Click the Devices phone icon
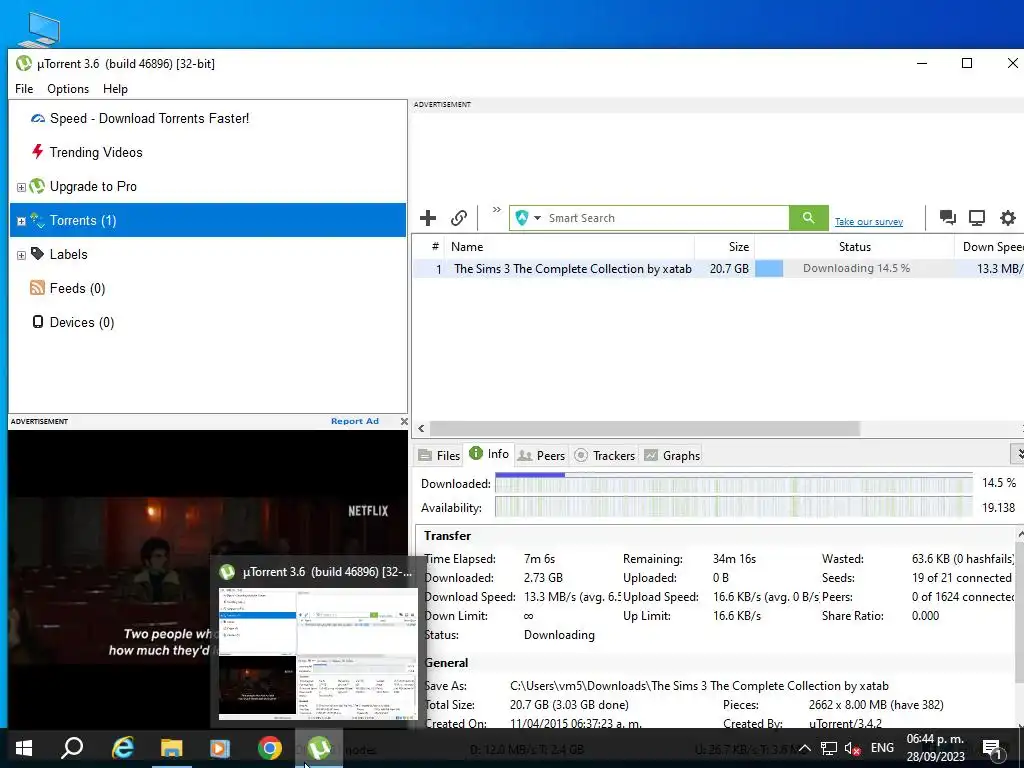The image size is (1024, 768). click(38, 321)
